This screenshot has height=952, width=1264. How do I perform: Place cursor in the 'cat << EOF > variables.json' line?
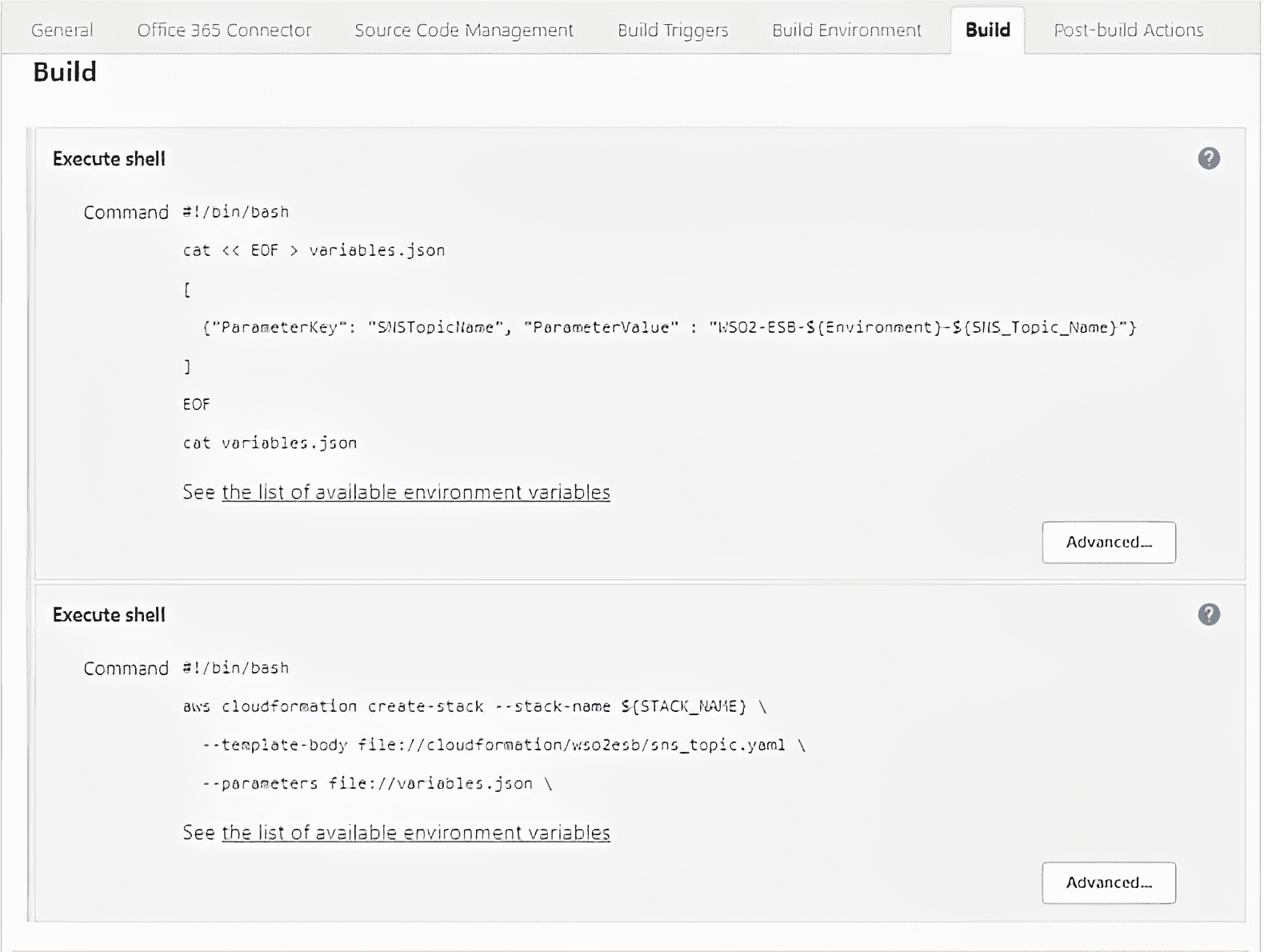point(314,250)
